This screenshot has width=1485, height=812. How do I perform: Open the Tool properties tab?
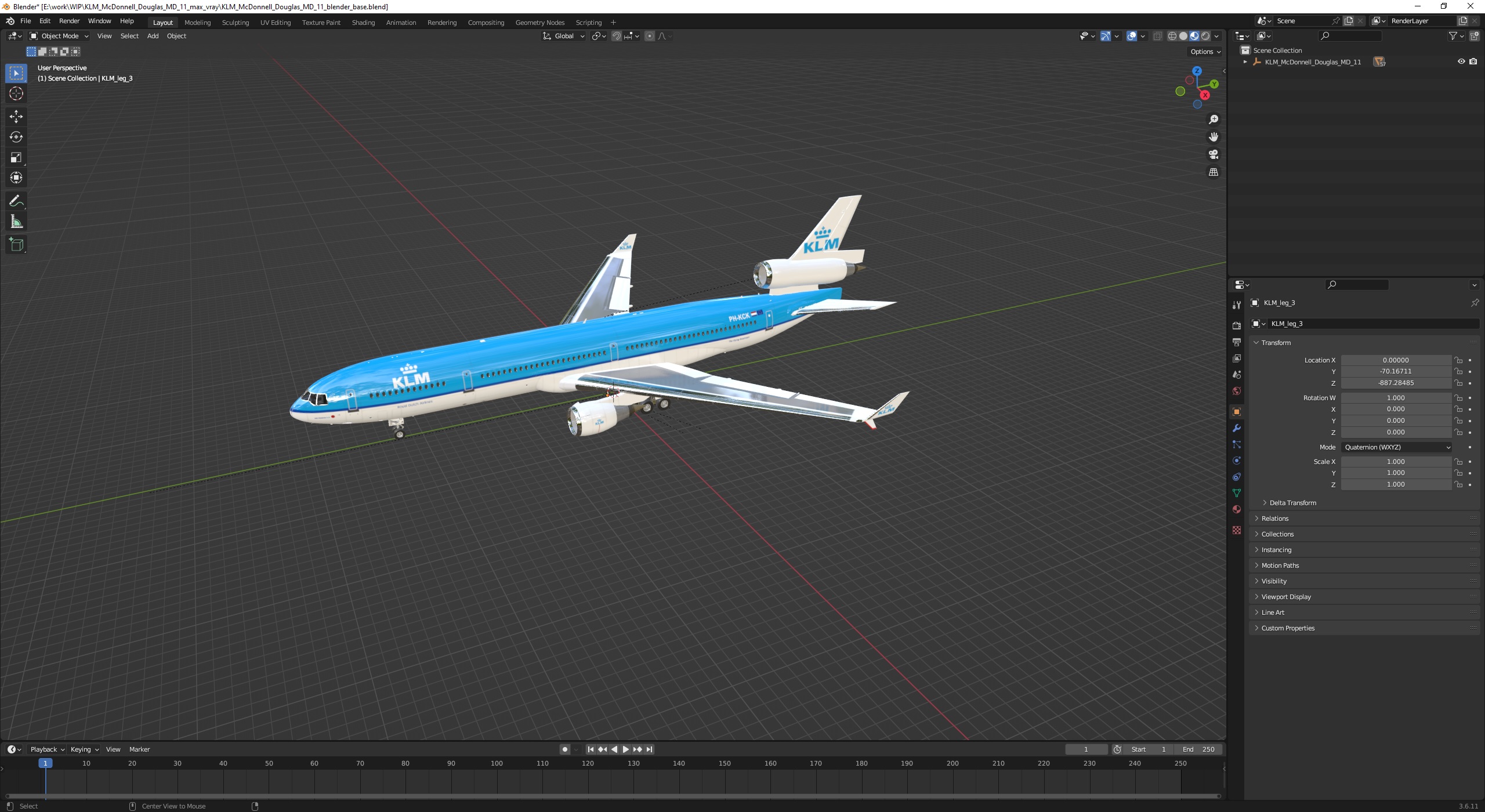1237,305
